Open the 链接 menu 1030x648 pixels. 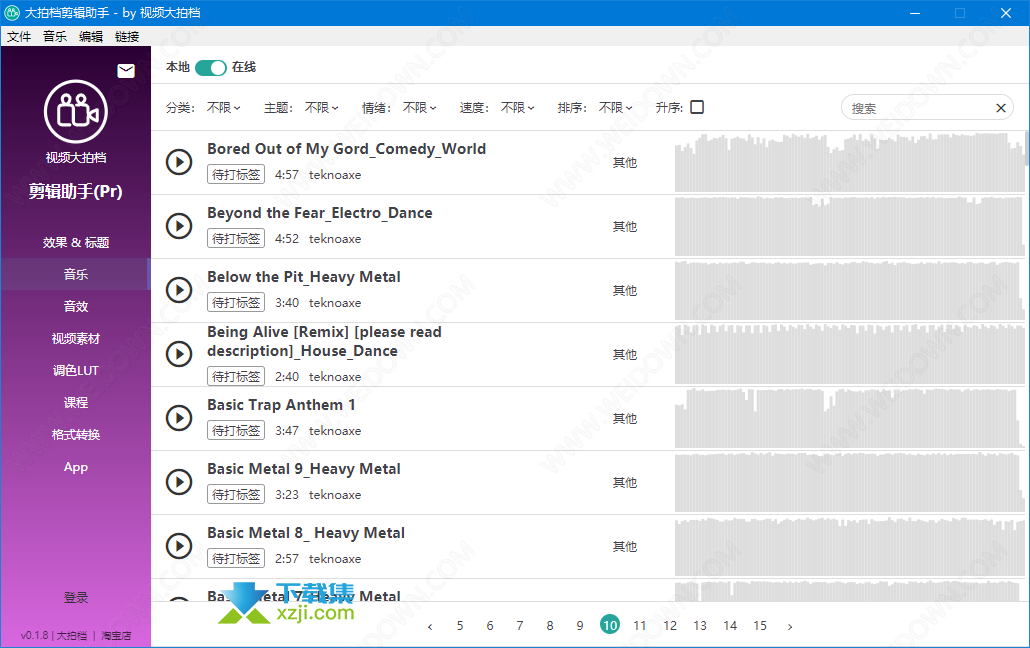(127, 37)
